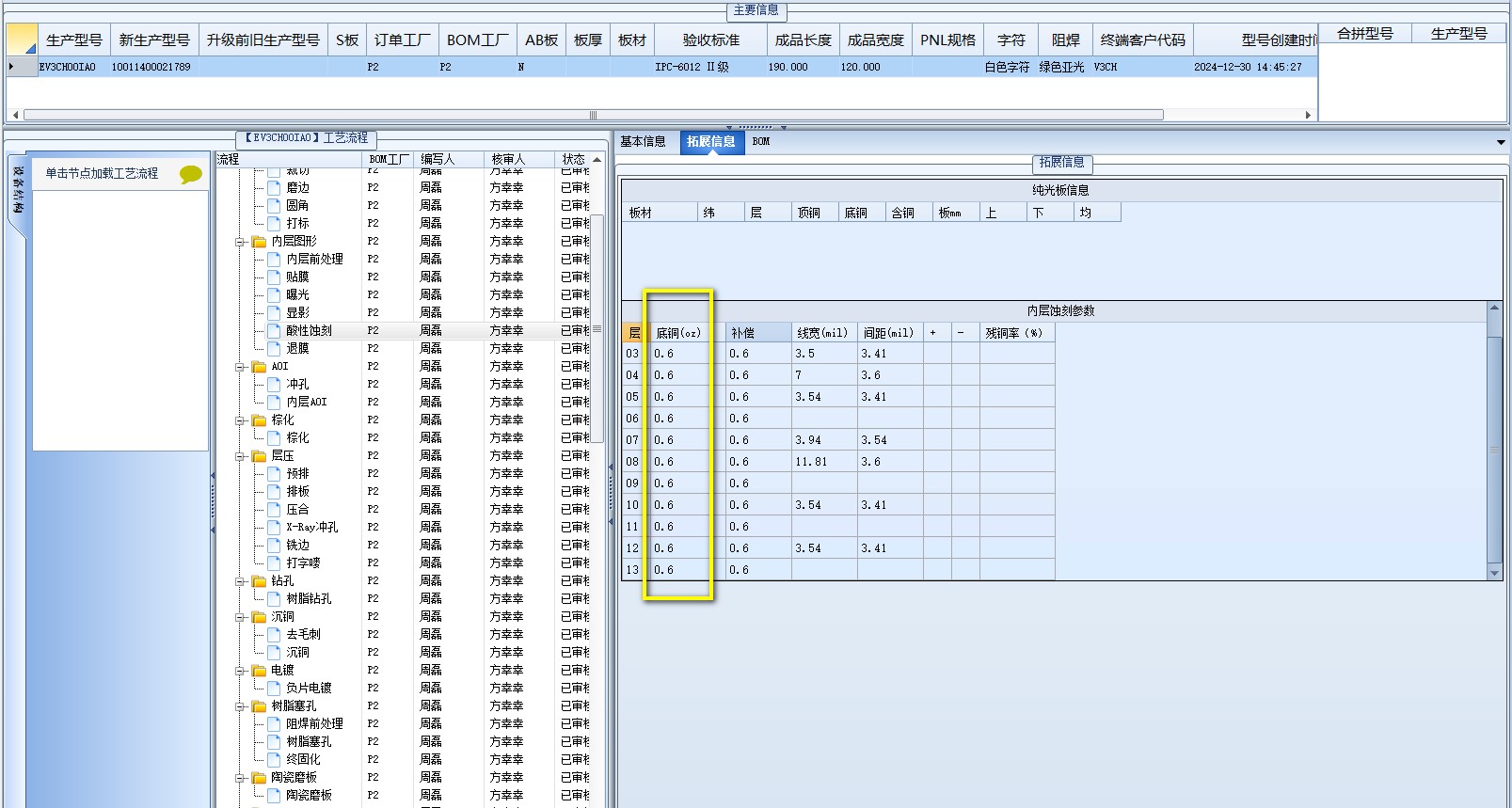This screenshot has height=808, width=1512.
Task: Click the page icon beside 预排
Action: click(x=274, y=474)
